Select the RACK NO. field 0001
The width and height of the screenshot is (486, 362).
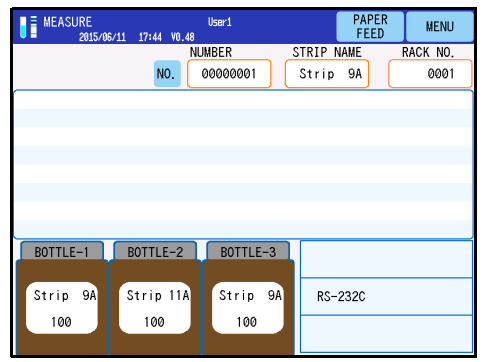[x=430, y=74]
